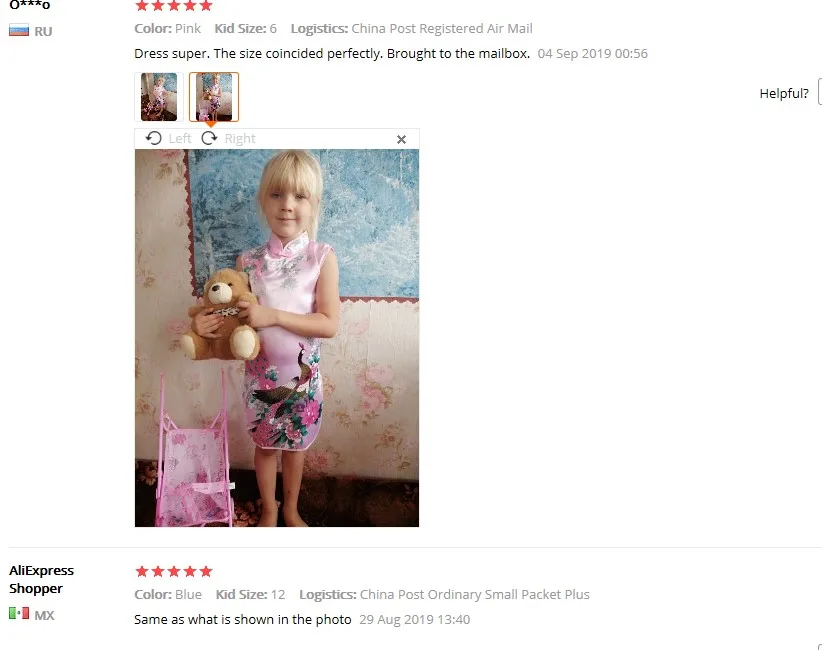Click the Mexican flag icon
The width and height of the screenshot is (822, 650).
pyautogui.click(x=19, y=613)
